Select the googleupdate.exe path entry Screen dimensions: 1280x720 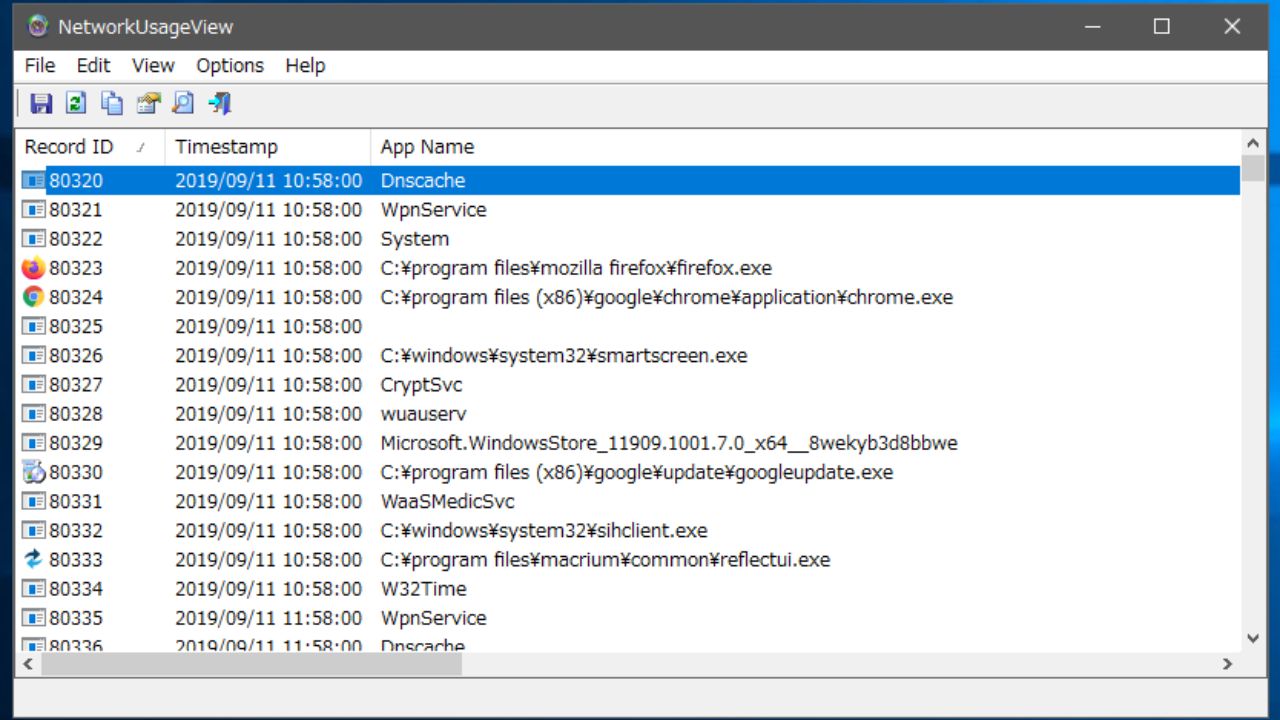coord(636,472)
